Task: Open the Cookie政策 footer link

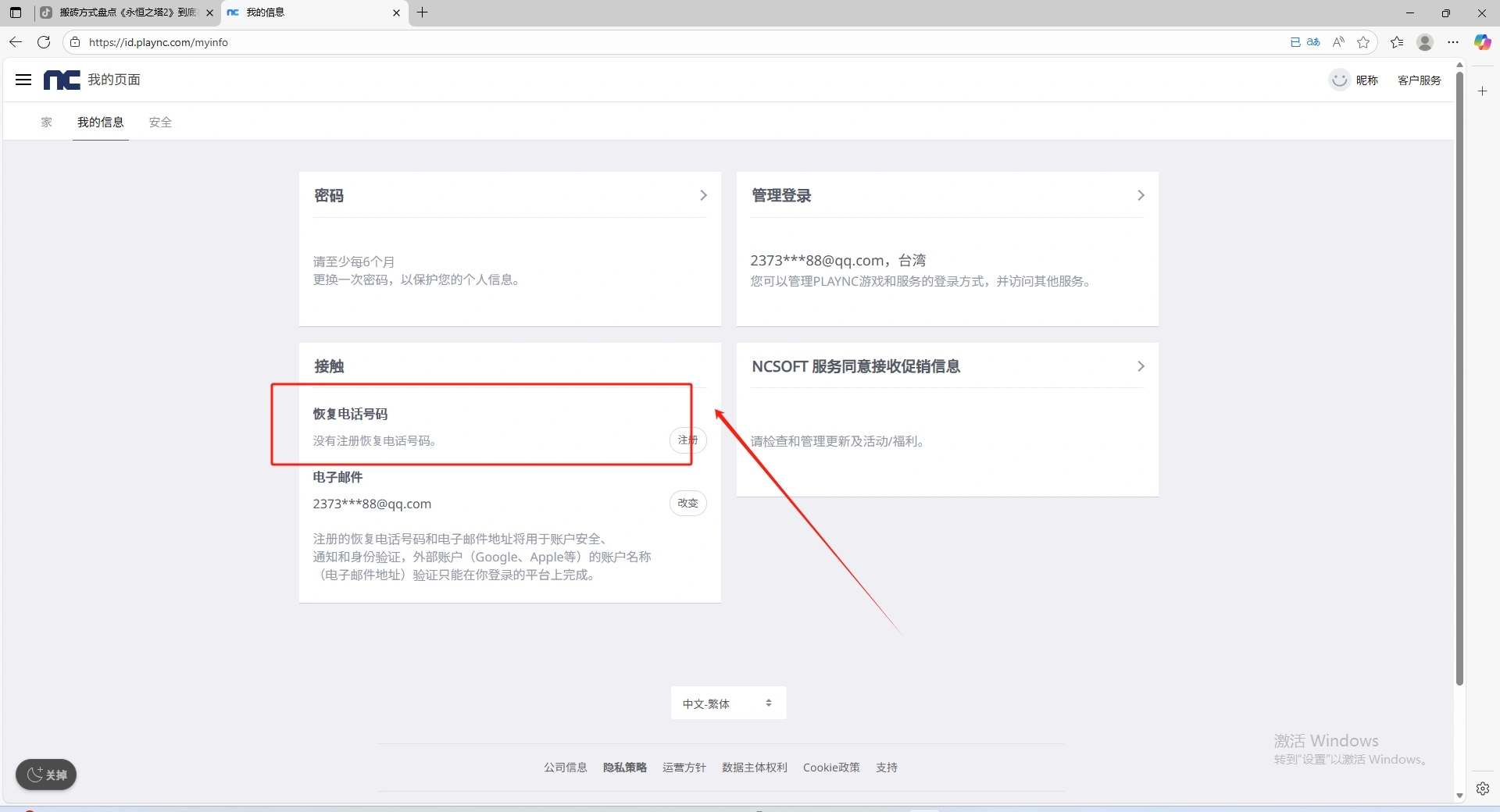Action: [x=831, y=767]
